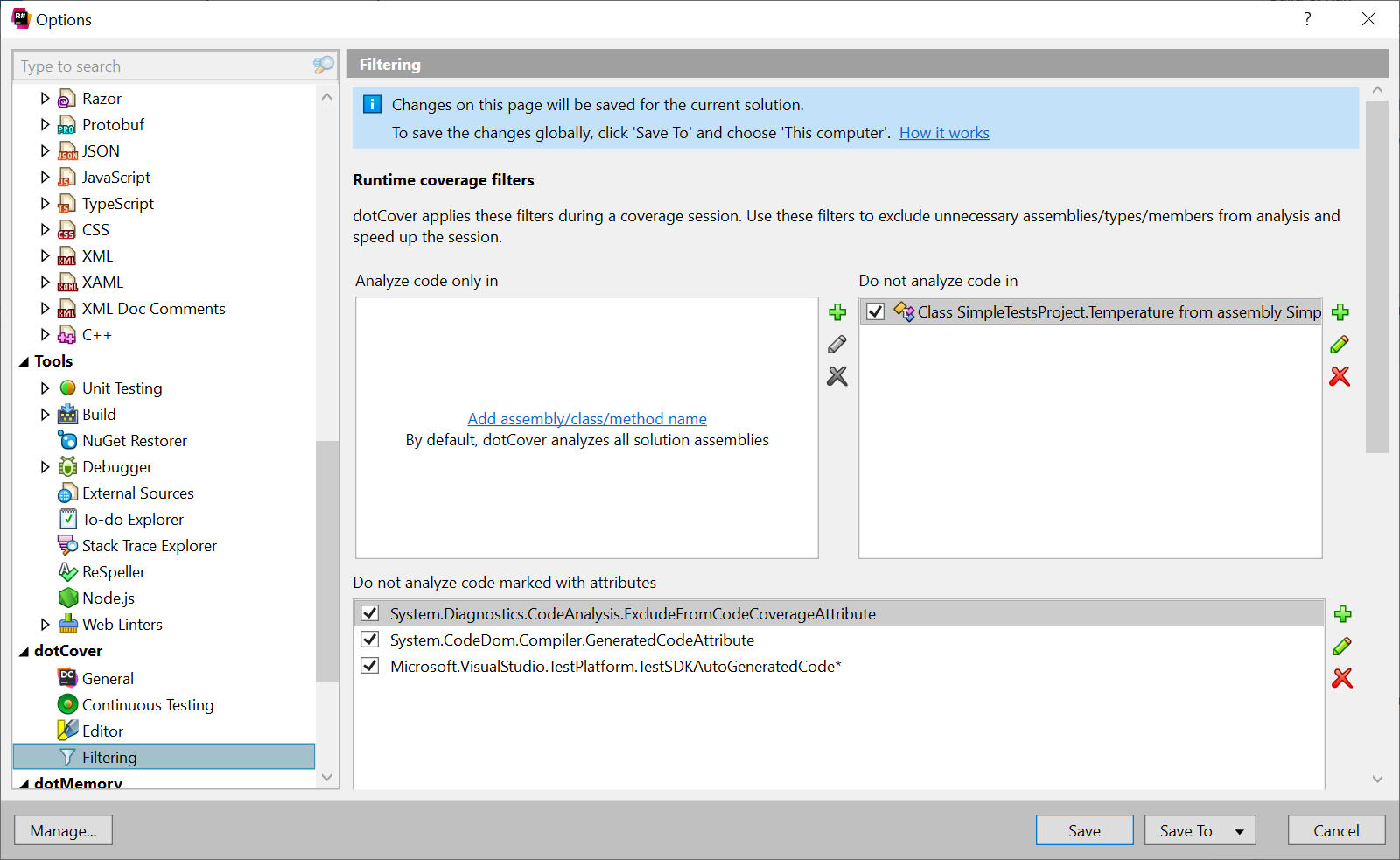Open ReSpeller settings
Image resolution: width=1400 pixels, height=860 pixels.
pyautogui.click(x=113, y=571)
